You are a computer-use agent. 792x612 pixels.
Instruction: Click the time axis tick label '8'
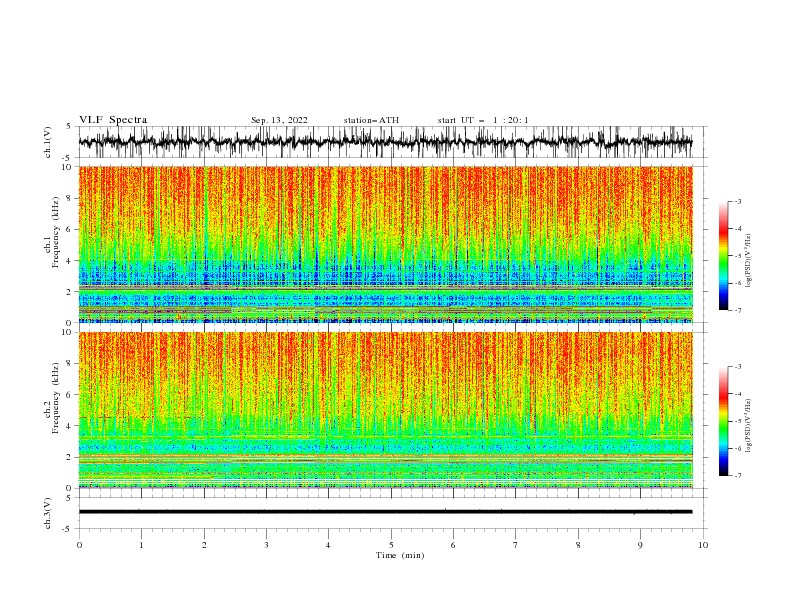pyautogui.click(x=578, y=545)
